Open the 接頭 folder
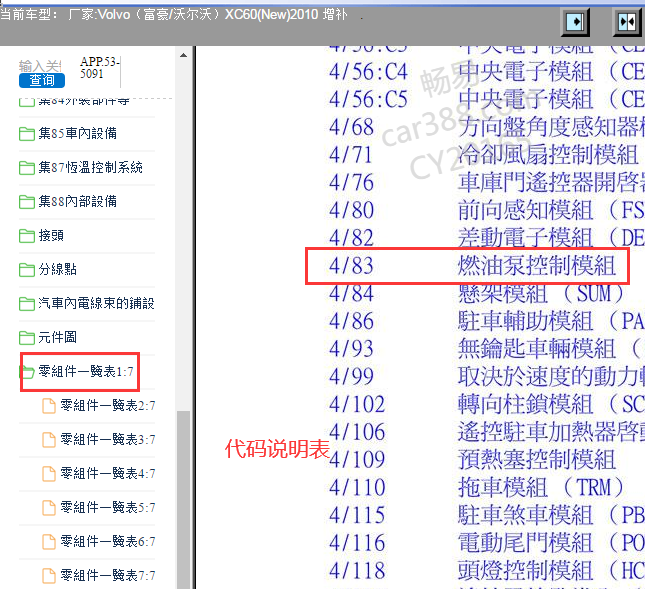The image size is (645, 589). 51,235
